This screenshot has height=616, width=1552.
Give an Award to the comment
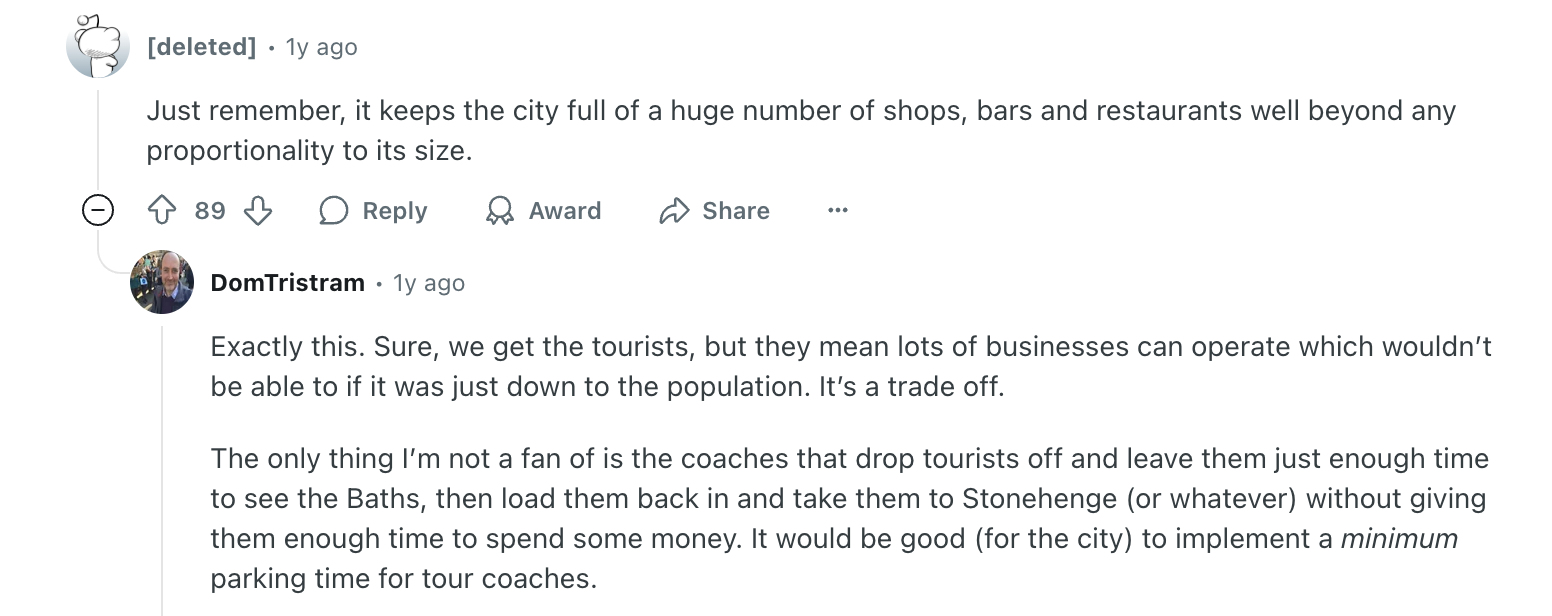click(543, 211)
